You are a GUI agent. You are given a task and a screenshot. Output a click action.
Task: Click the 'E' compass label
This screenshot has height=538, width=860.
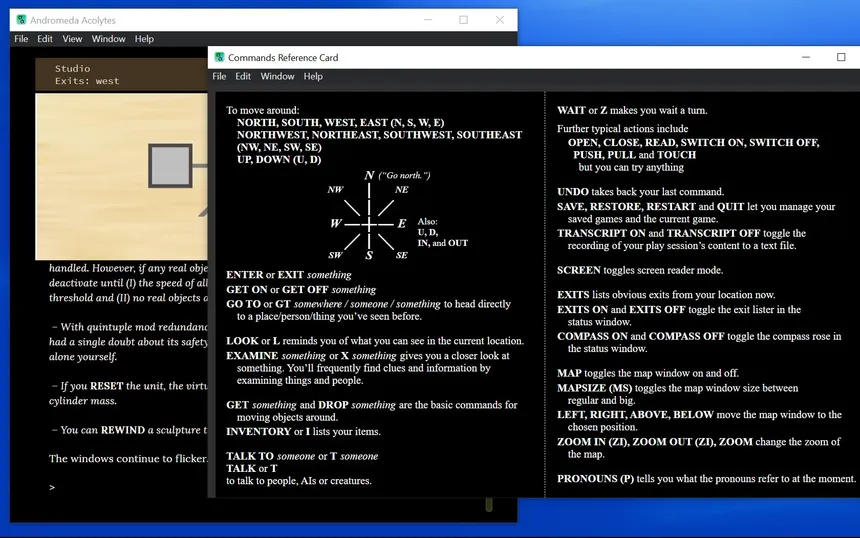point(402,223)
